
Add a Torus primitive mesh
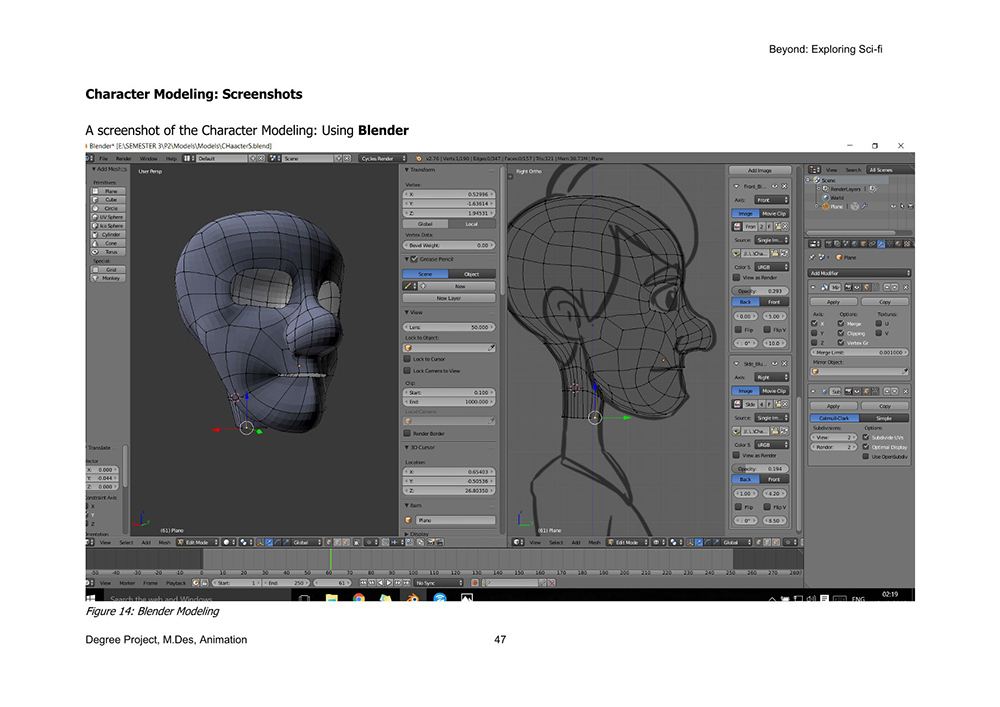click(108, 252)
